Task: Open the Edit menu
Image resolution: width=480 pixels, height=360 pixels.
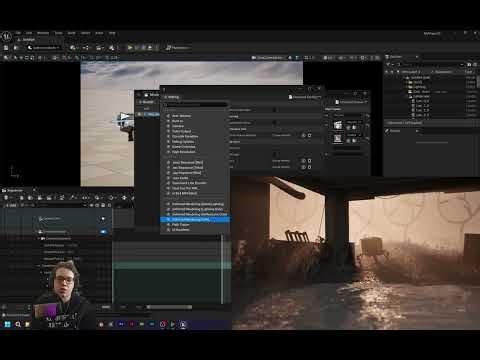Action: pos(29,33)
